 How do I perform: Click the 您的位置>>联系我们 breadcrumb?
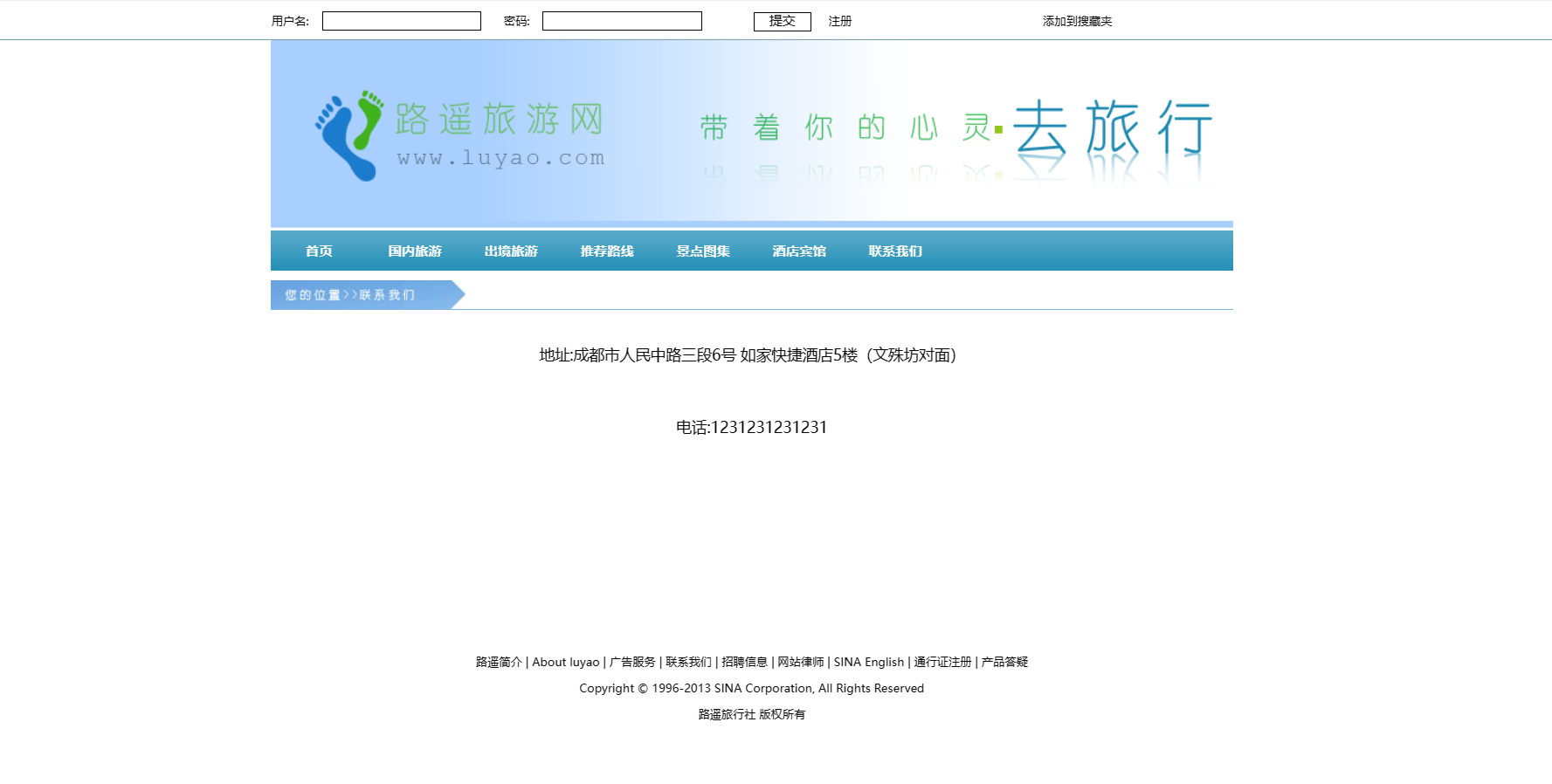350,295
